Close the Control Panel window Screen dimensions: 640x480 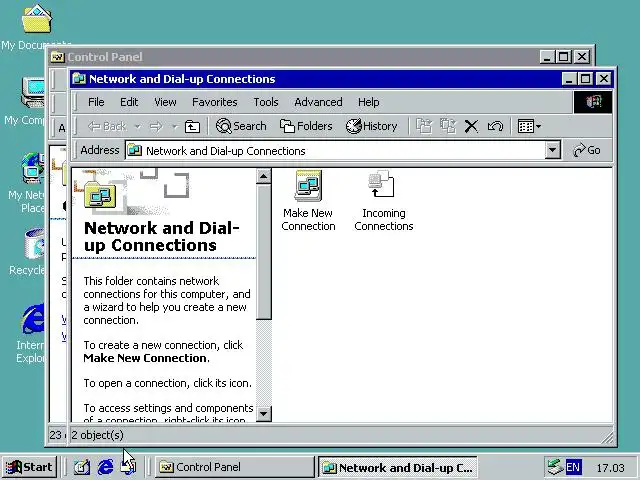(582, 57)
